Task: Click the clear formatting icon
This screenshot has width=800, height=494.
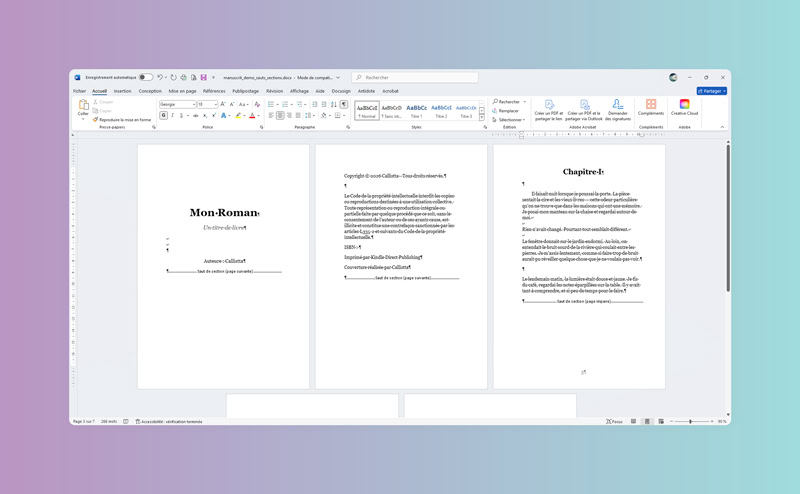Action: [257, 104]
